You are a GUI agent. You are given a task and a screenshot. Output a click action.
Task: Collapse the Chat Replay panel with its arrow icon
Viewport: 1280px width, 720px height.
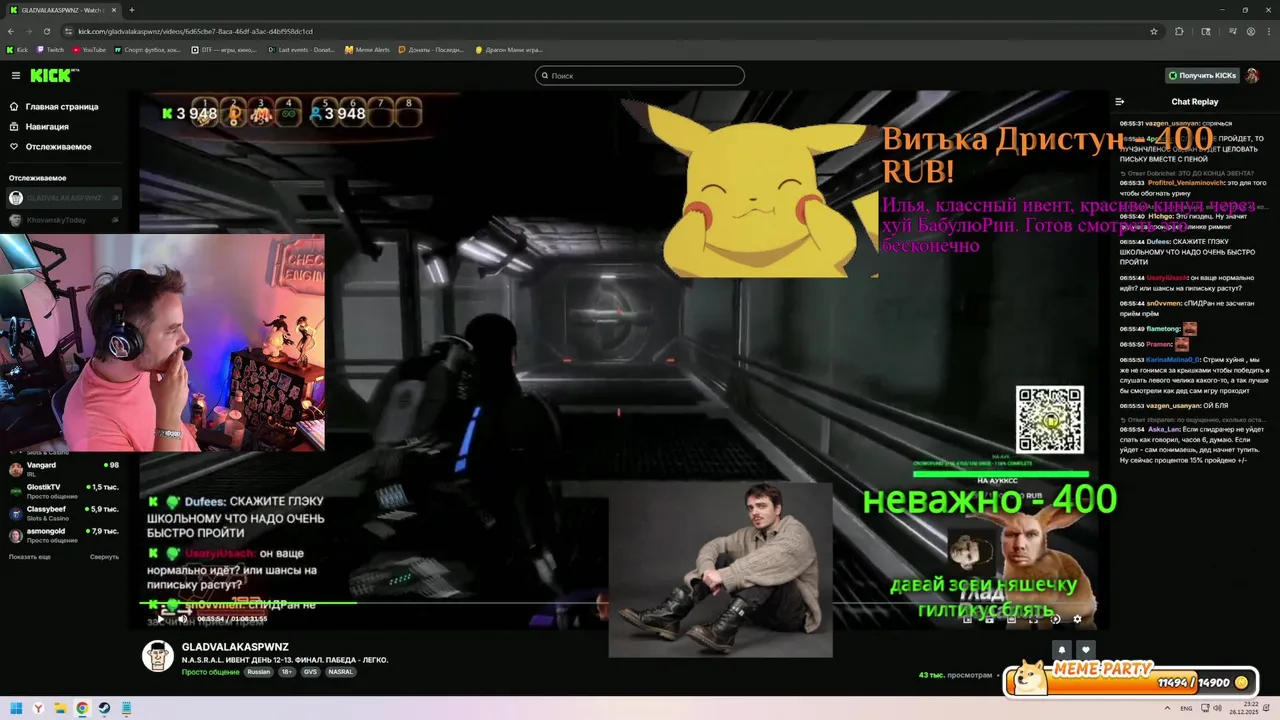(1120, 102)
